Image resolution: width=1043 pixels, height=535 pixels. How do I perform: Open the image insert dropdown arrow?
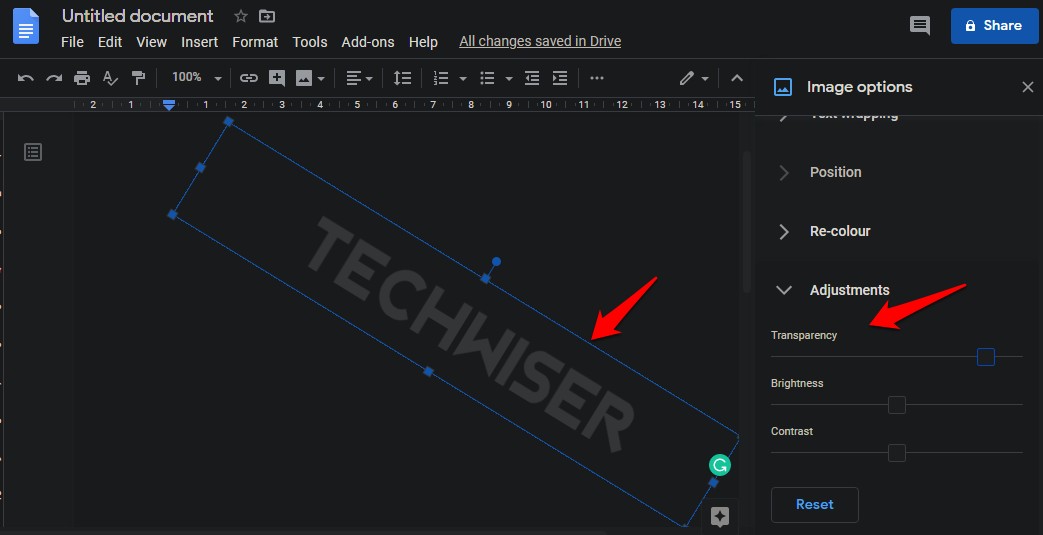point(321,79)
